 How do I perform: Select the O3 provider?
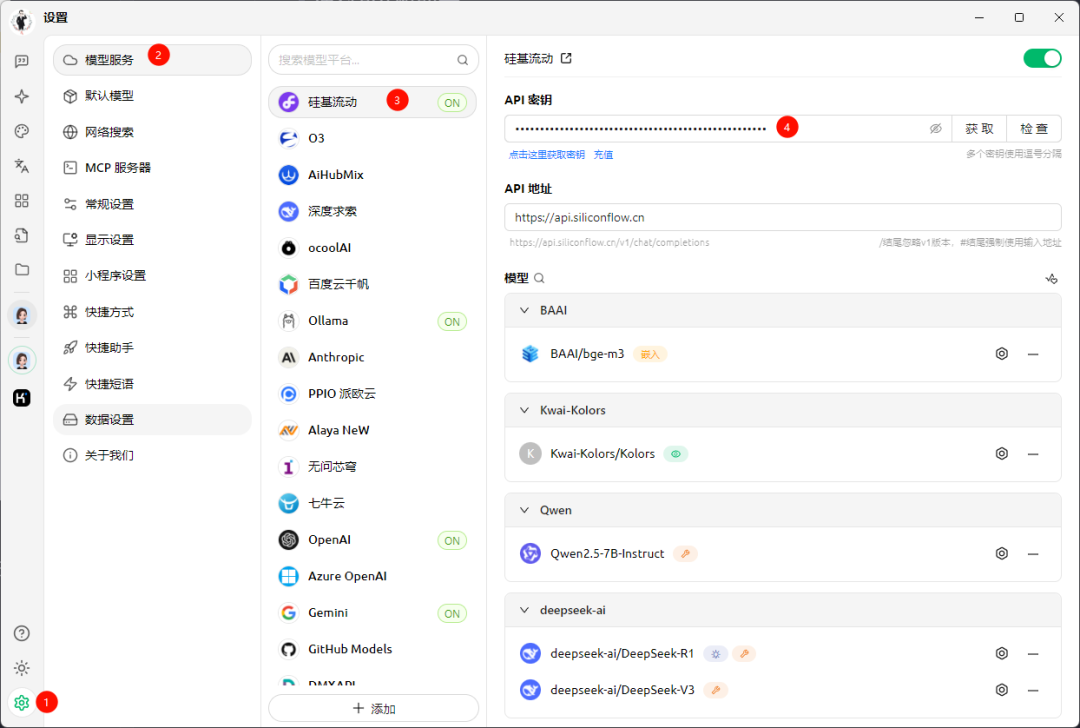pos(373,138)
